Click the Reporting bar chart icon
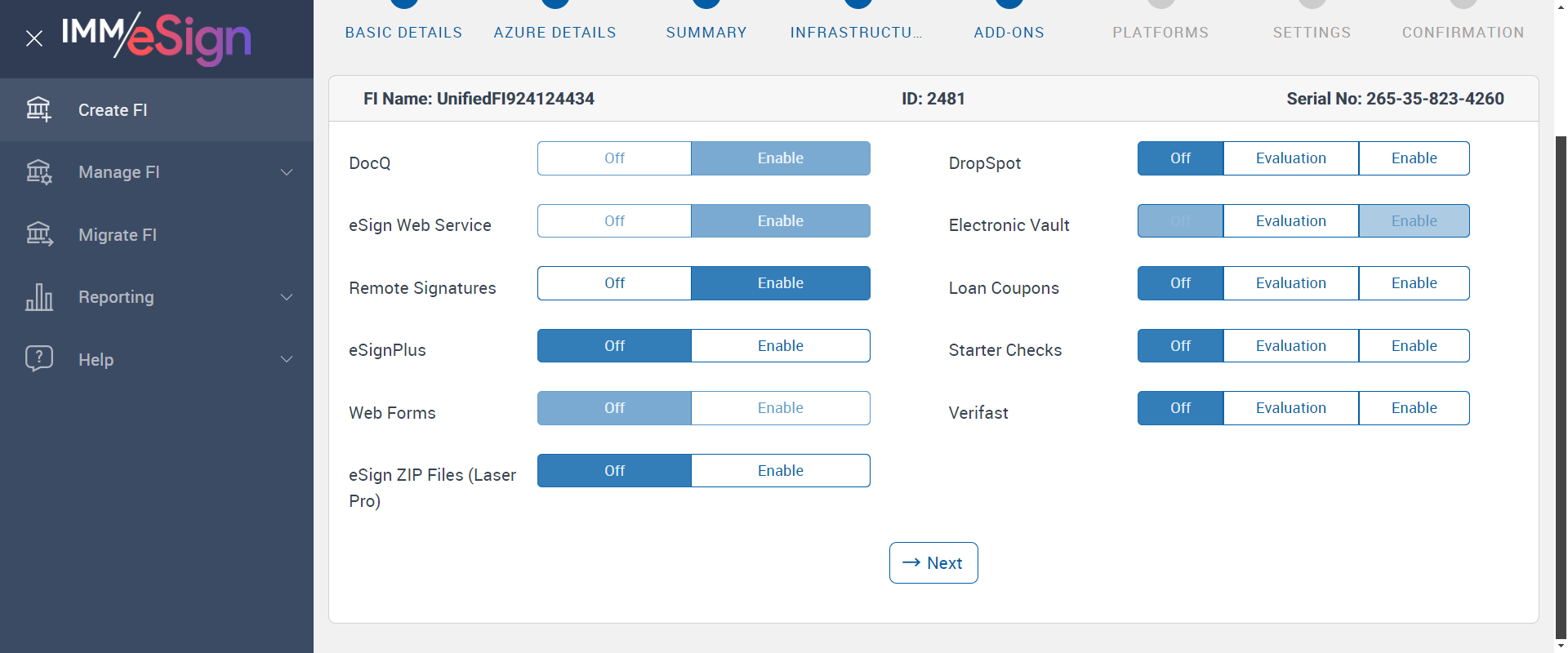Viewport: 1568px width, 653px height. pyautogui.click(x=38, y=297)
